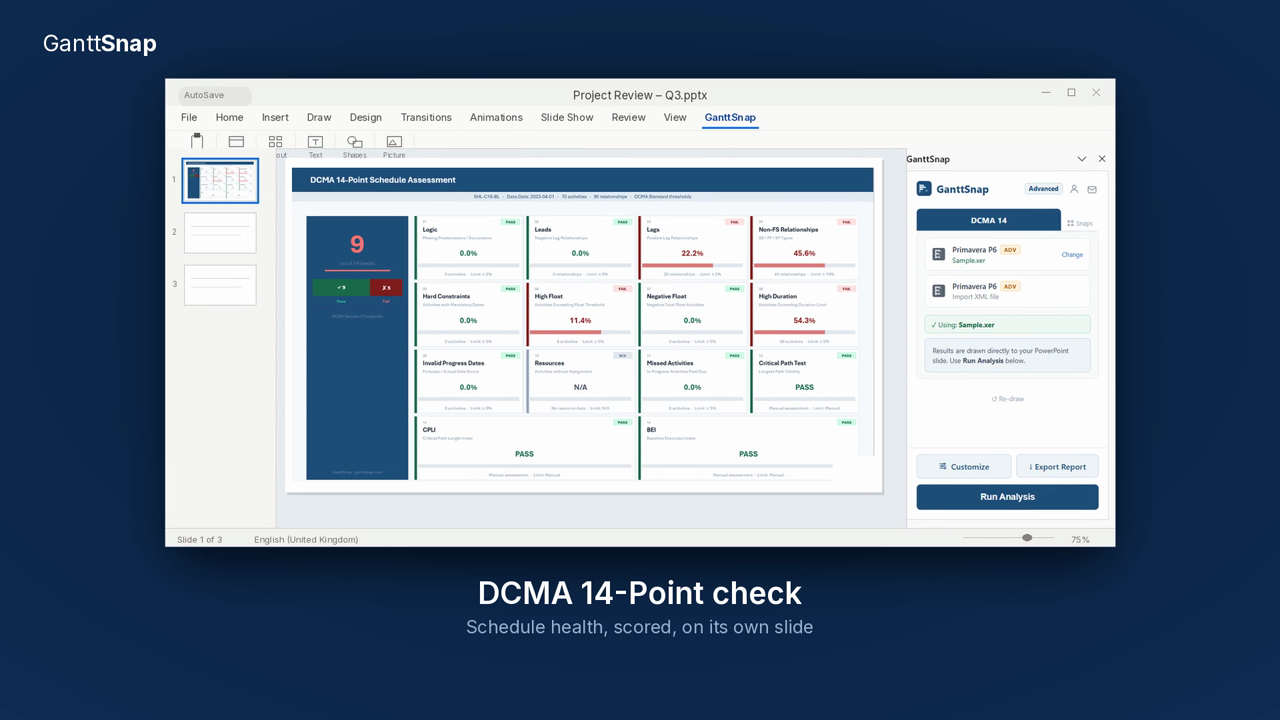
Task: Click the Picture icon in the ribbon
Action: tap(394, 142)
